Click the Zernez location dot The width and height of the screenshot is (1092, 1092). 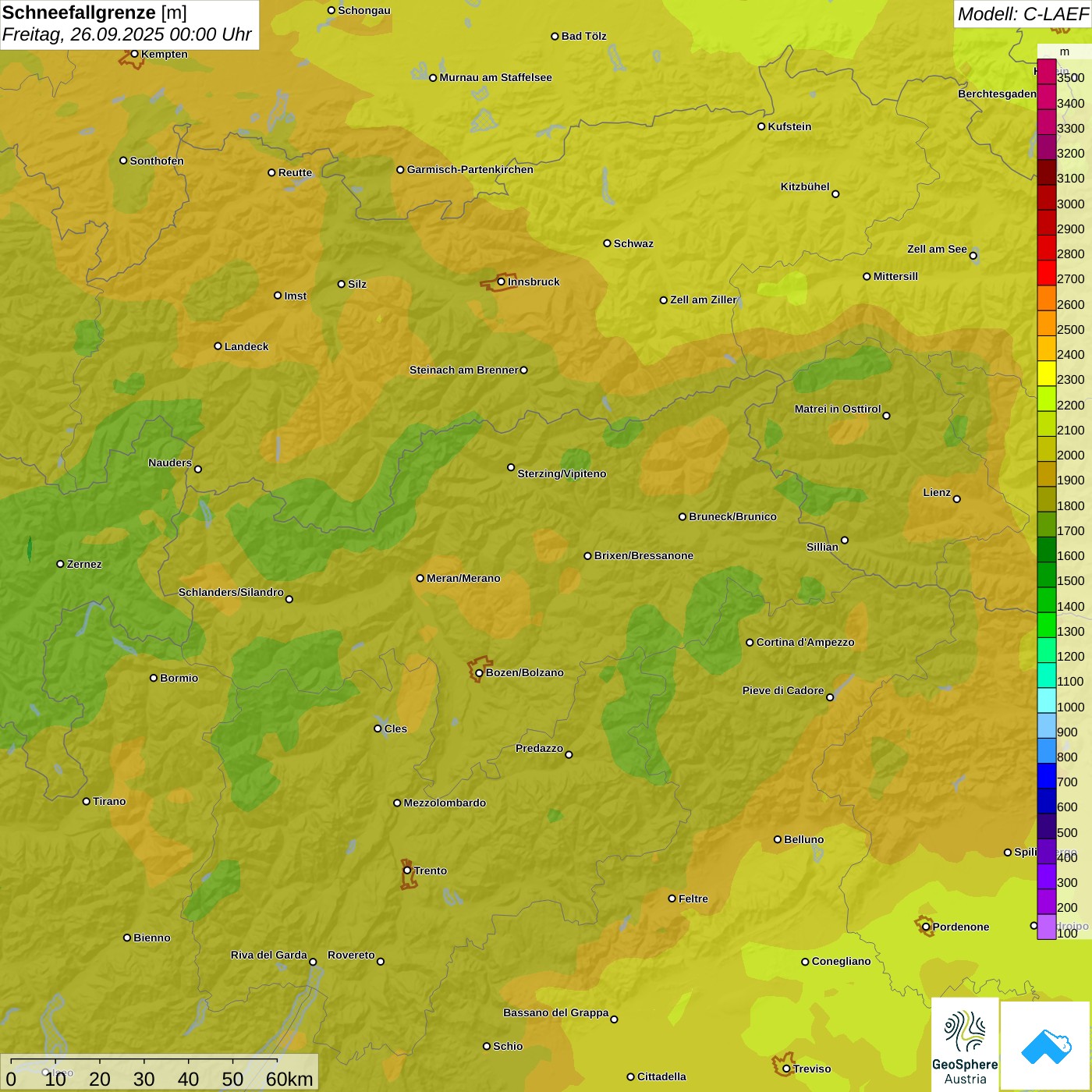[x=60, y=564]
